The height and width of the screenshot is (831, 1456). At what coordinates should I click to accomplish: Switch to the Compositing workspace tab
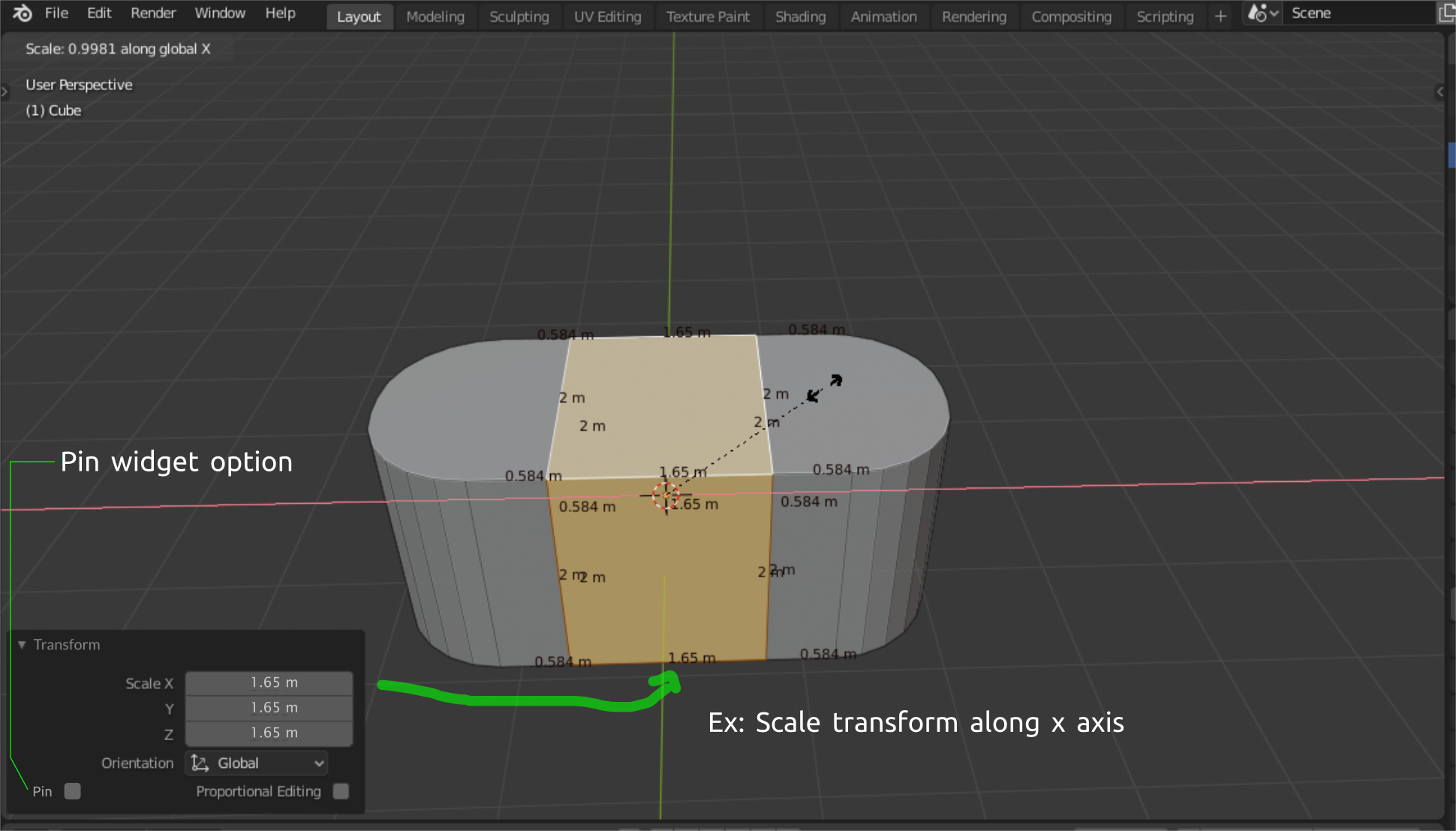coord(1071,17)
